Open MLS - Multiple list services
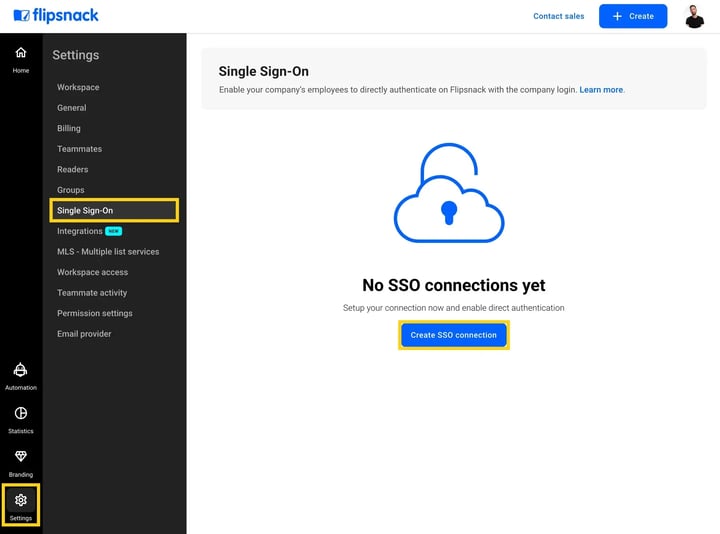 pyautogui.click(x=108, y=252)
